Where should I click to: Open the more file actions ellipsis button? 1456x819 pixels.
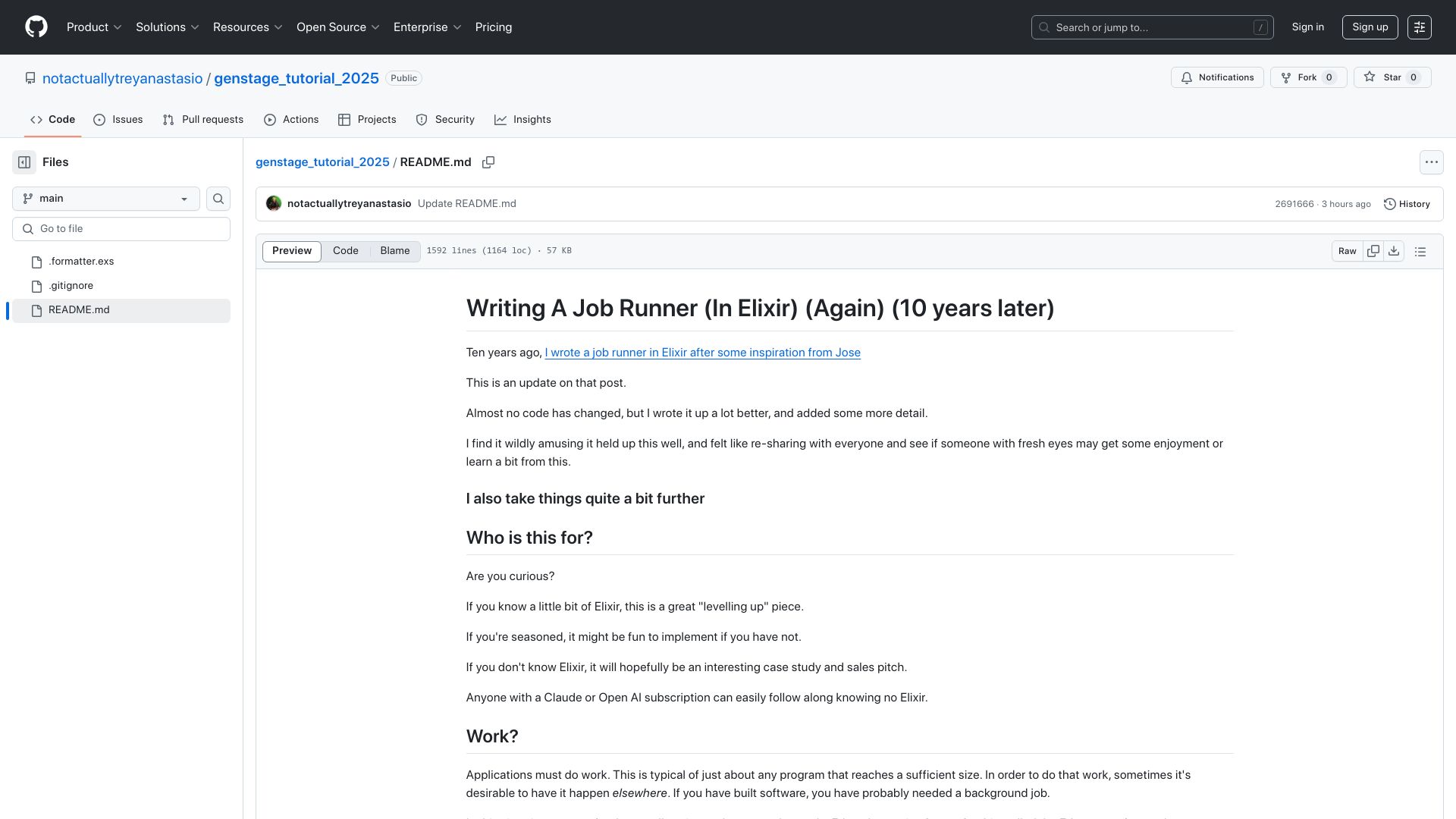(1431, 162)
